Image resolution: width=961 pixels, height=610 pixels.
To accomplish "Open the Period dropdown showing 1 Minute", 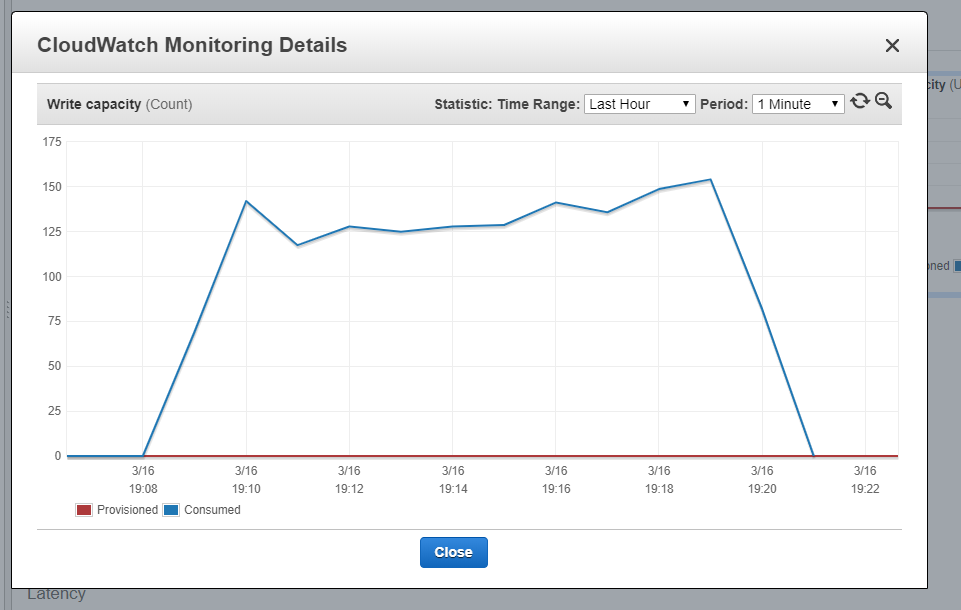I will tap(798, 104).
